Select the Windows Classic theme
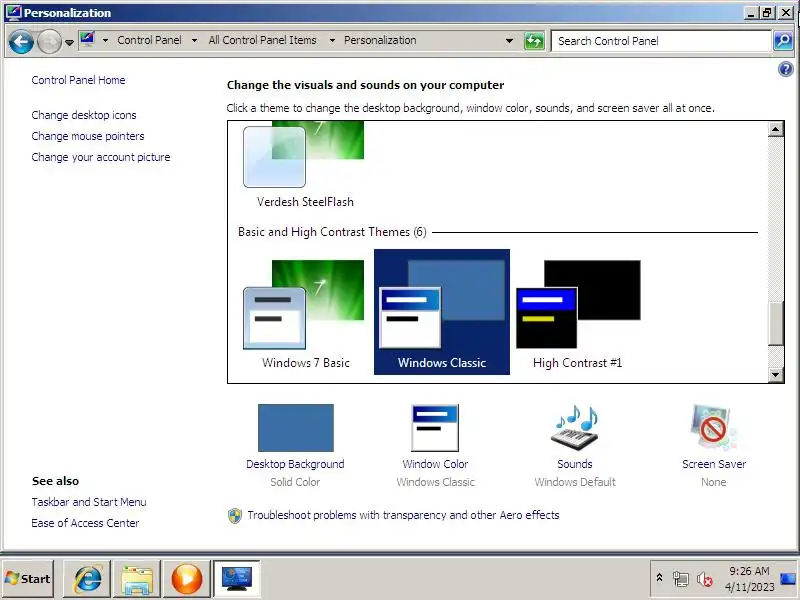This screenshot has width=800, height=600. 442,312
